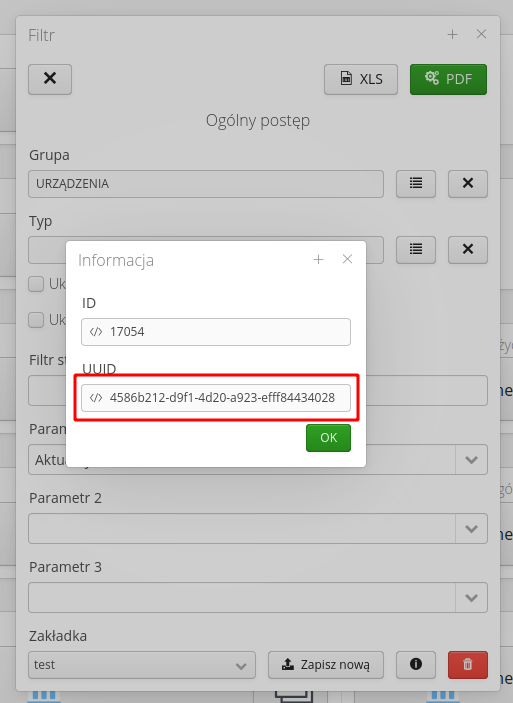Close the Informacja dialog with X
Image resolution: width=513 pixels, height=703 pixels.
(x=347, y=259)
